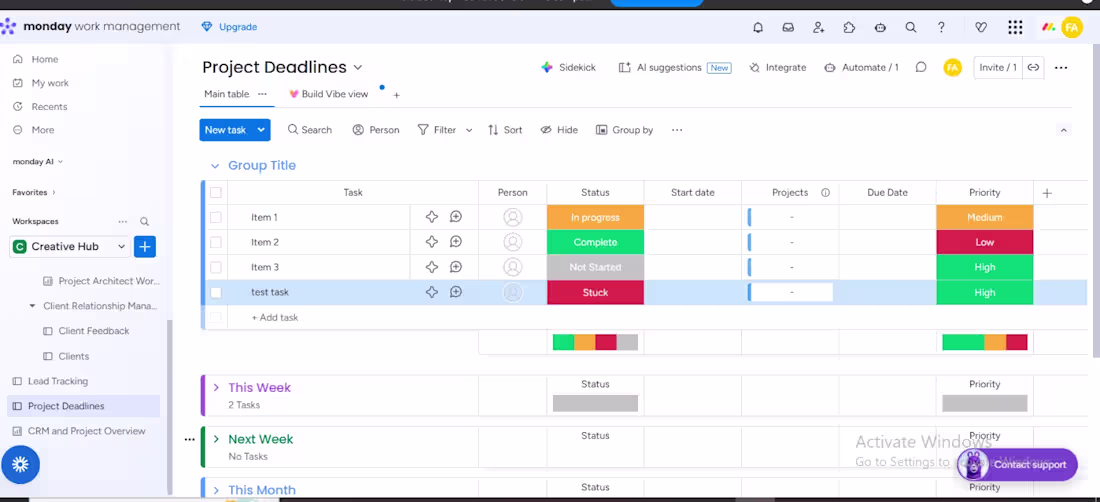Click AI sparkle icon on test task
The image size is (1100, 502).
click(x=431, y=292)
